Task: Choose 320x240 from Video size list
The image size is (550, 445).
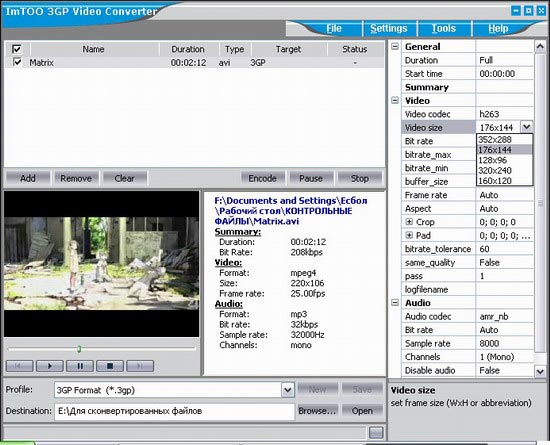Action: [x=504, y=170]
